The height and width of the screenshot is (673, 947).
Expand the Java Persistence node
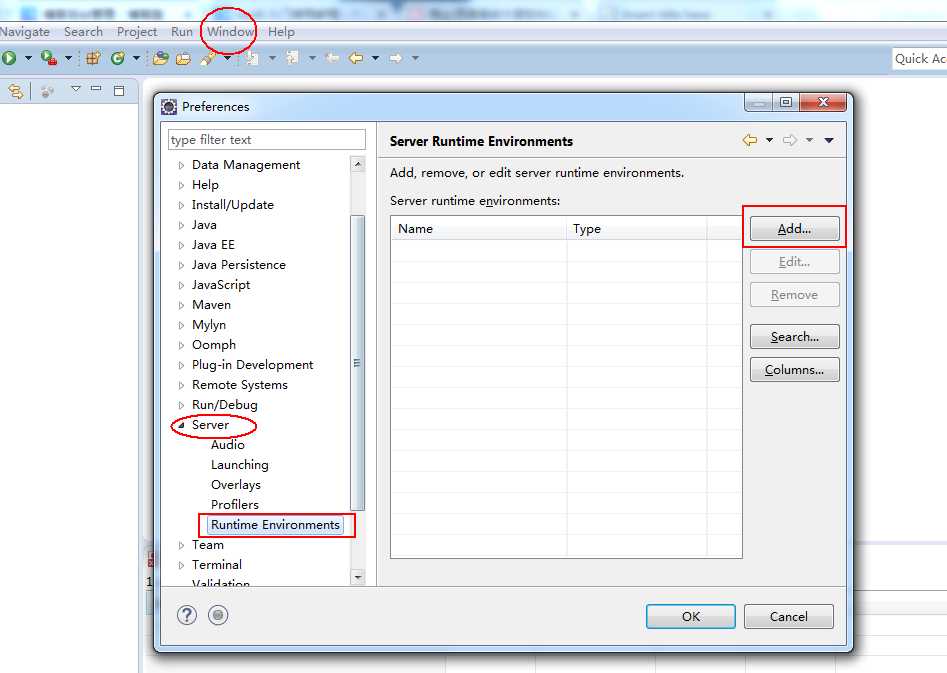pyautogui.click(x=181, y=265)
